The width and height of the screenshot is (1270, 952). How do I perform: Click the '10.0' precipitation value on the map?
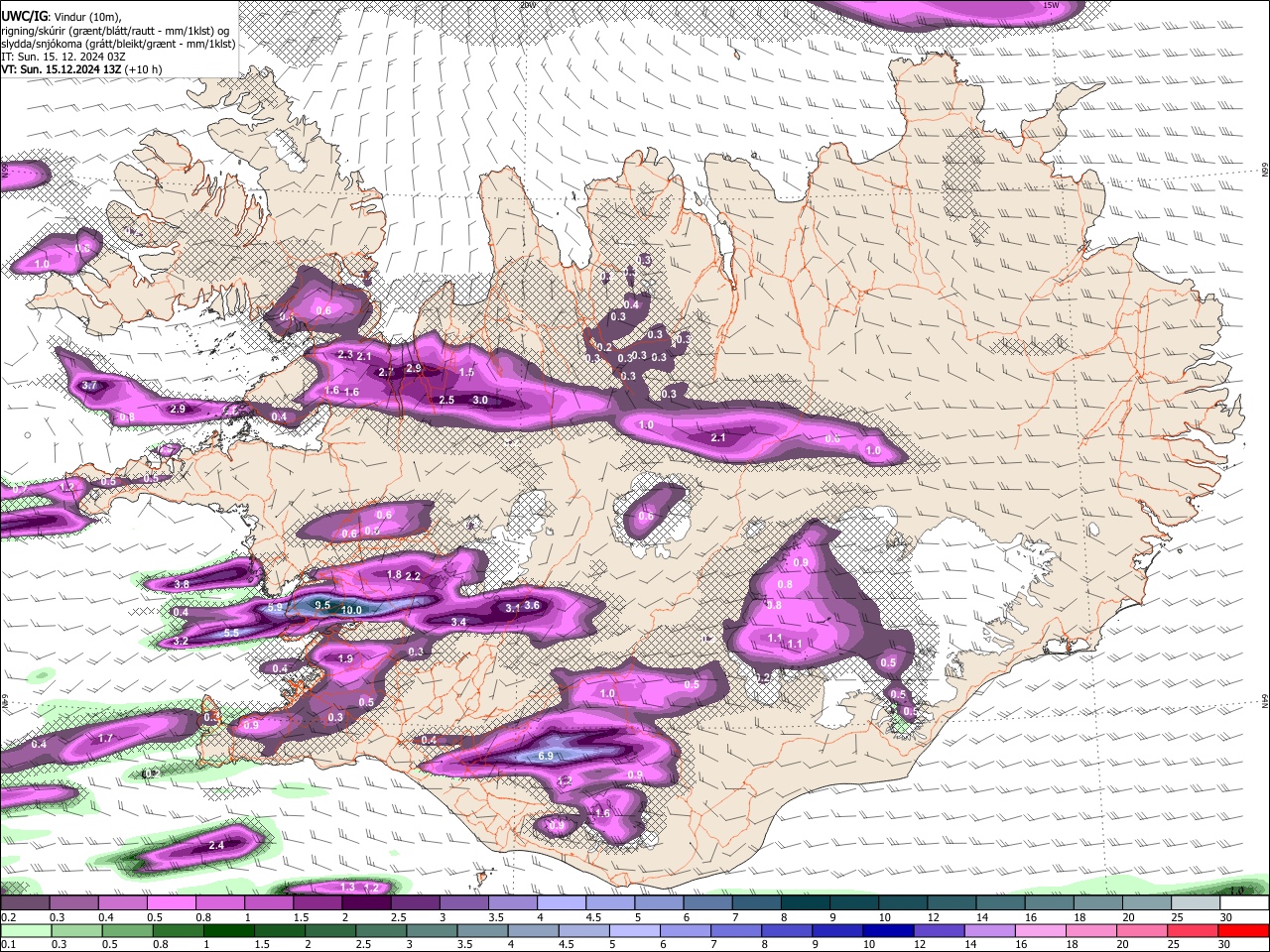coord(350,610)
